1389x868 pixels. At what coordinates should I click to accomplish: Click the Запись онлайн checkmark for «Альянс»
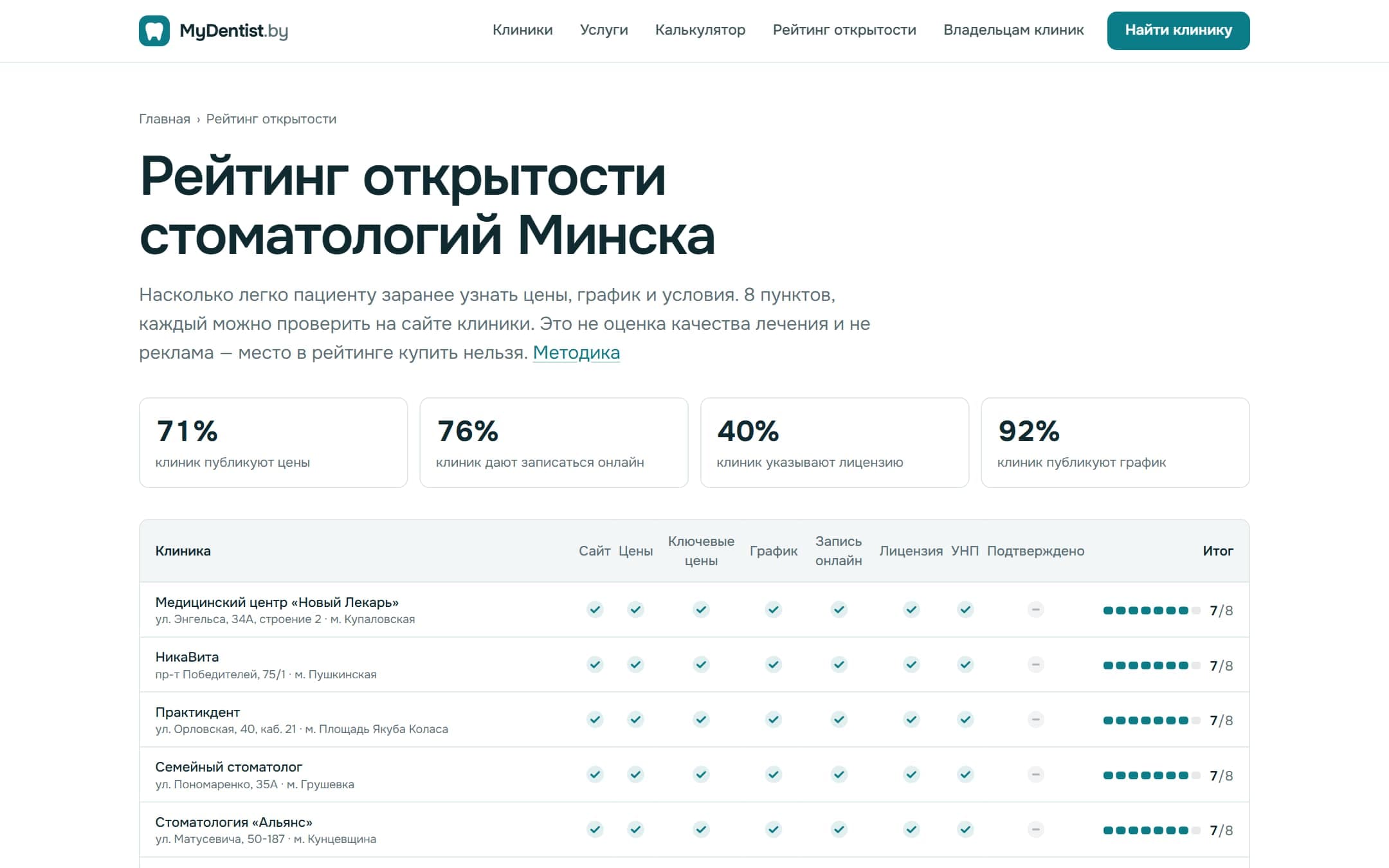(x=839, y=829)
